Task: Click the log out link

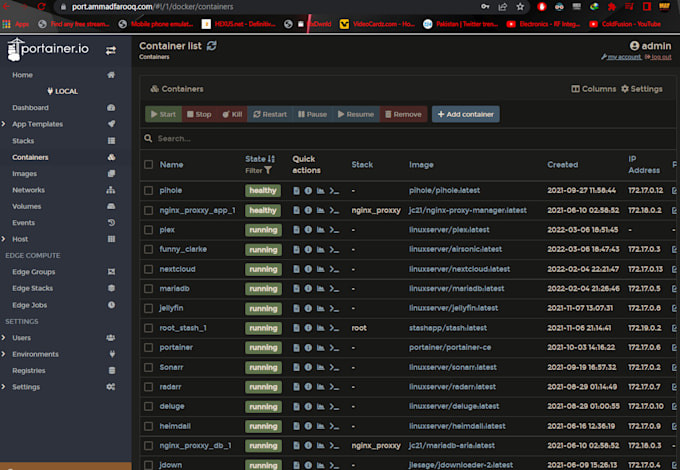Action: click(658, 57)
